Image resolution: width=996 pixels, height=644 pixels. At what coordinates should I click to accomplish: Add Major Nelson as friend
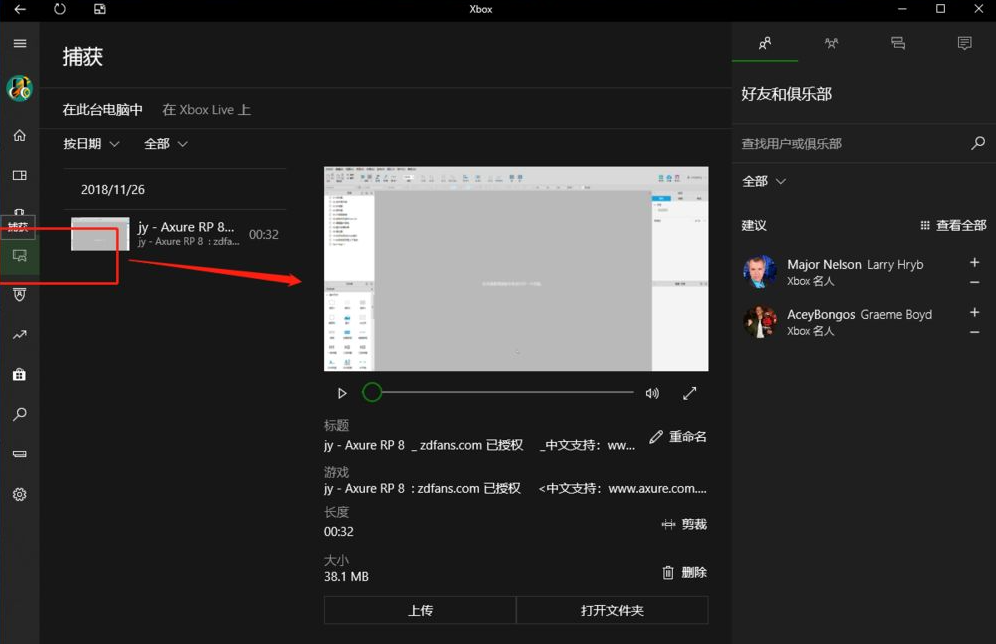pyautogui.click(x=974, y=263)
